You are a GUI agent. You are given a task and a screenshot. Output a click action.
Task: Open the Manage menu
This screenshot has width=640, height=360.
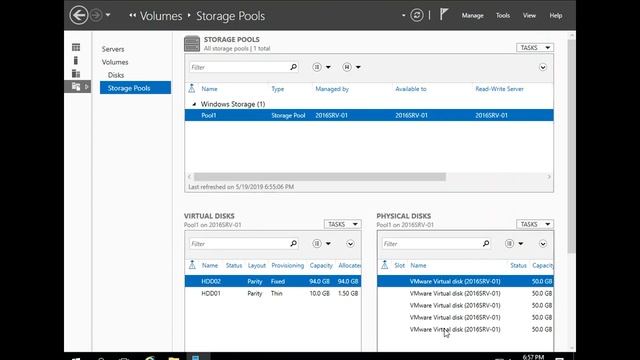coord(472,16)
